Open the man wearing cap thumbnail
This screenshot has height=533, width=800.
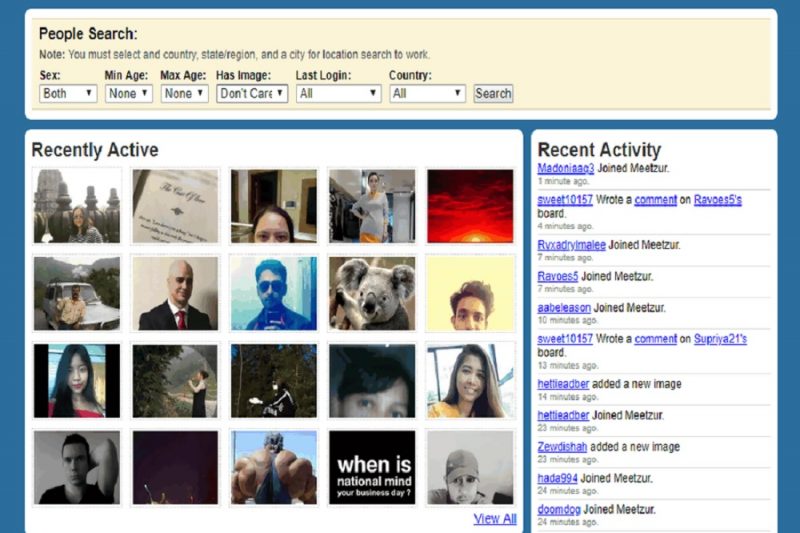pos(470,468)
